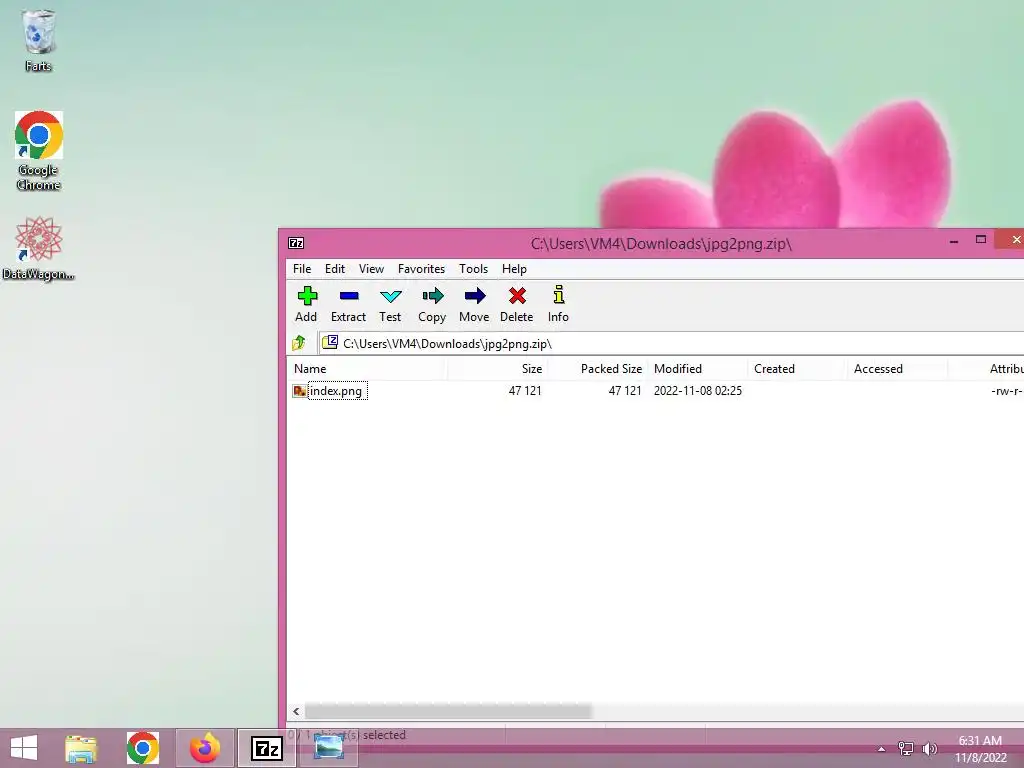Select the DataWagon desktop shortcut
Image resolution: width=1024 pixels, height=768 pixels.
point(39,249)
